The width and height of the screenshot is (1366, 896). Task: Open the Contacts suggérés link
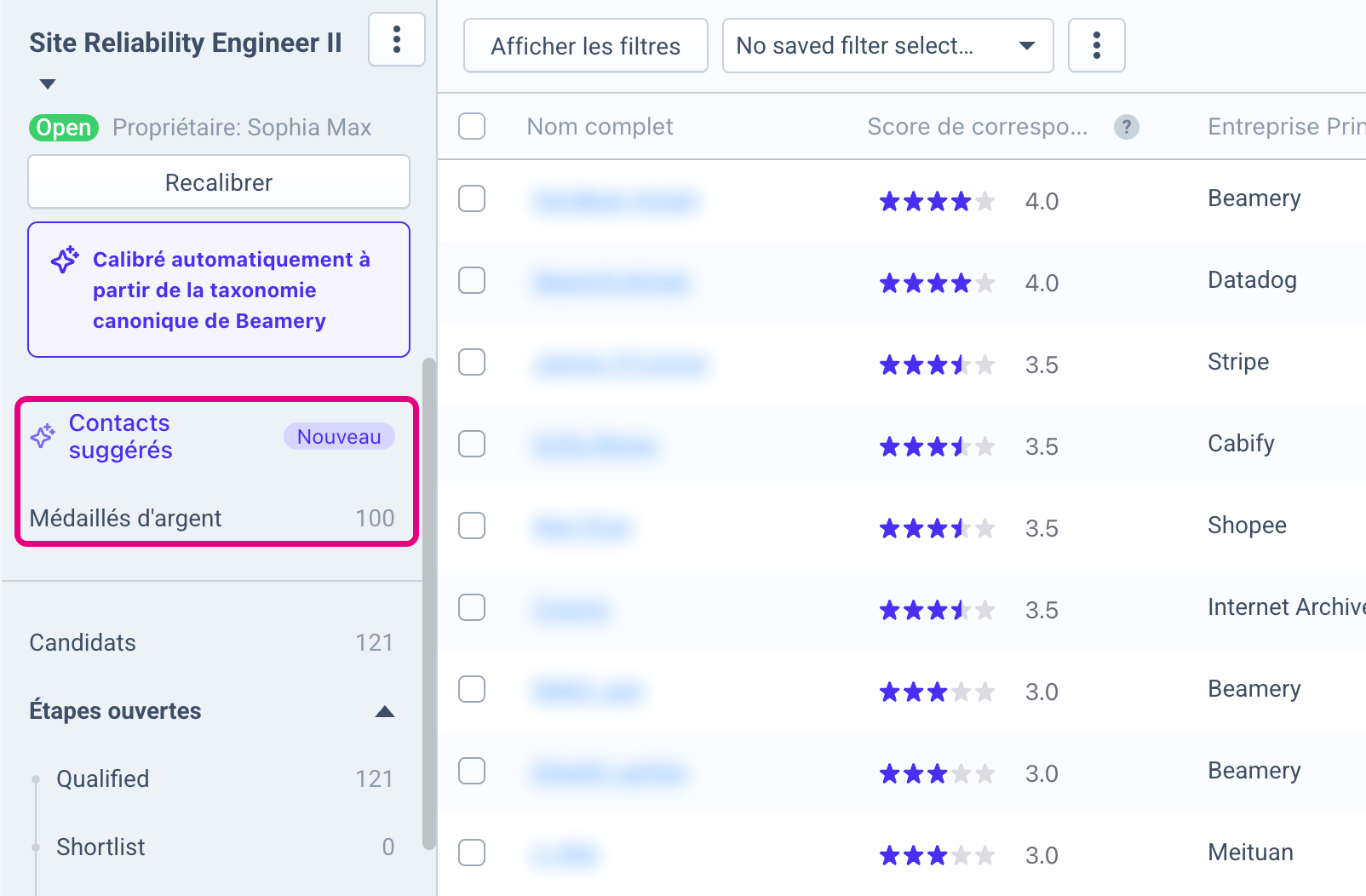pyautogui.click(x=120, y=437)
